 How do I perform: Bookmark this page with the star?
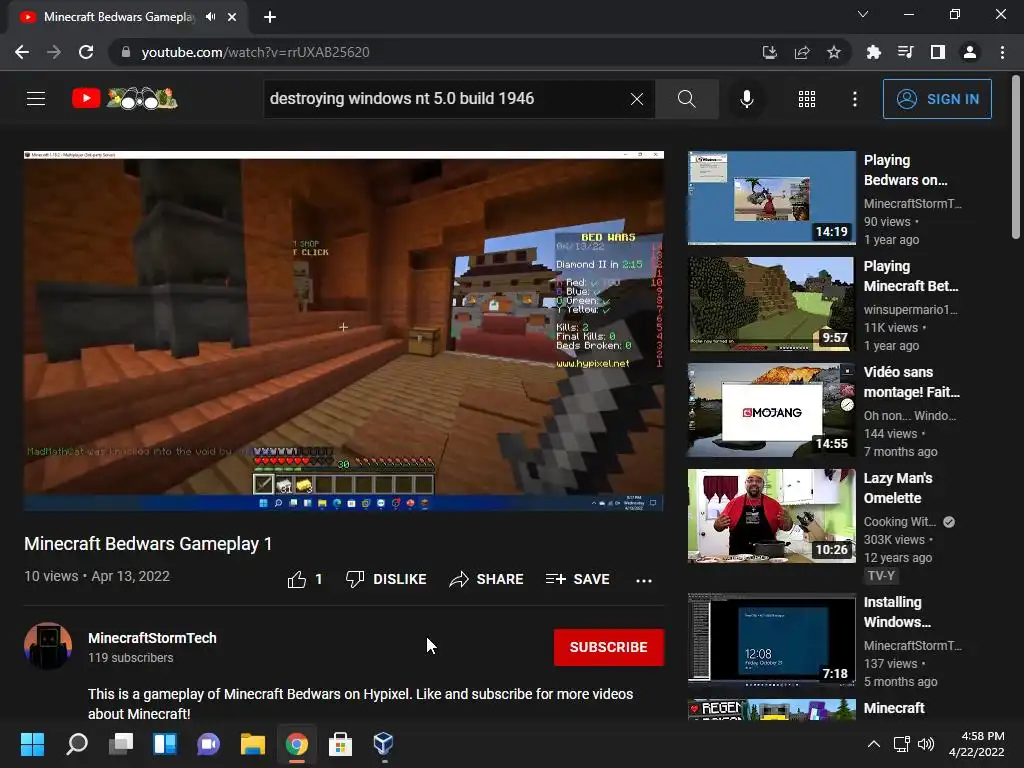(x=834, y=52)
